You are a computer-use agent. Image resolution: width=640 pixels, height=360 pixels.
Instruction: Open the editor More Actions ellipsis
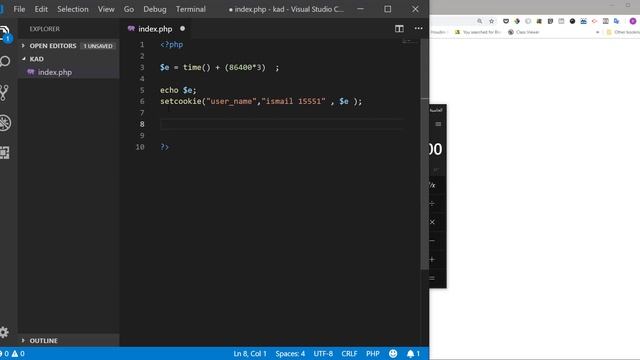point(418,29)
